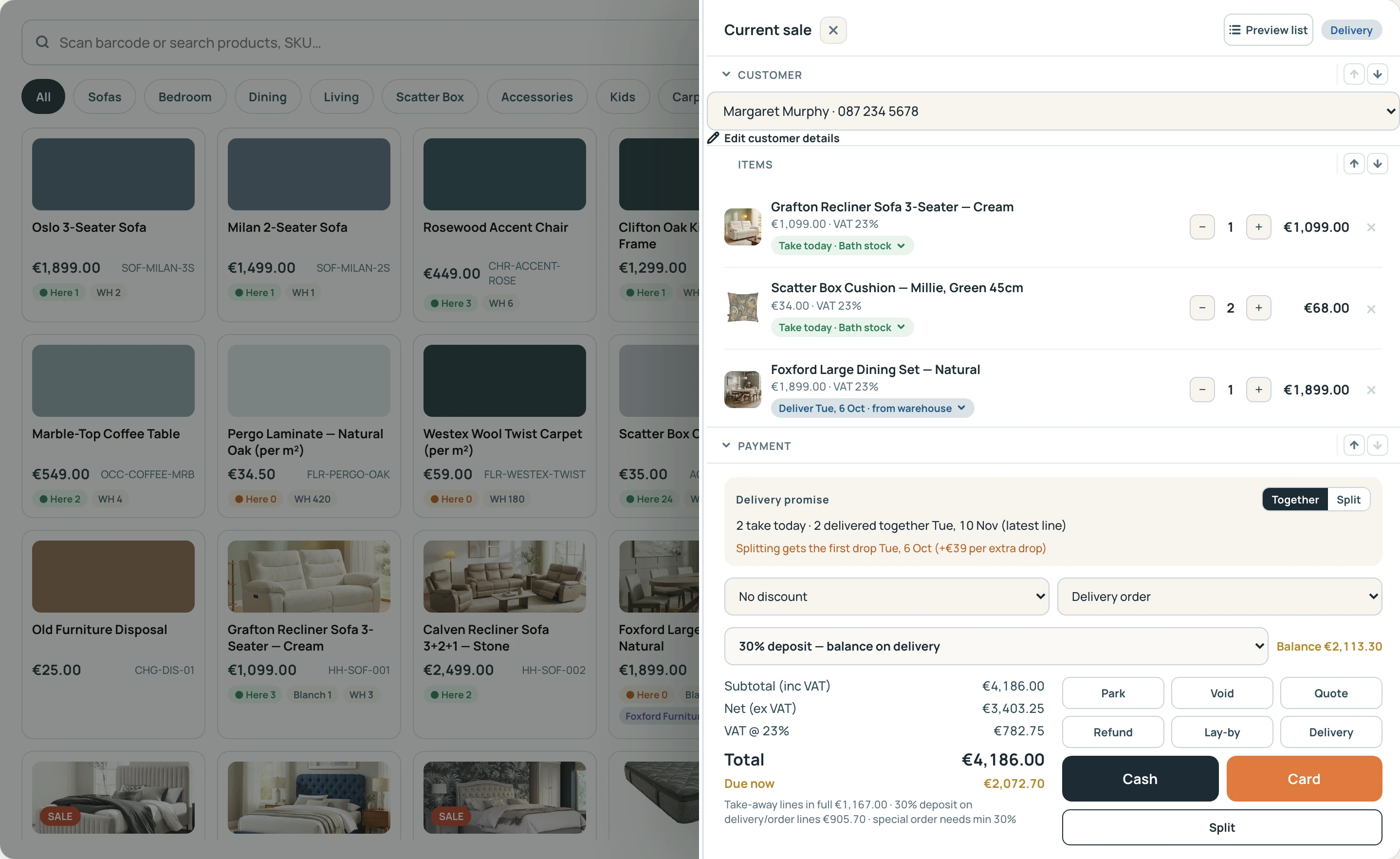Select Together delivery promise option
Viewport: 1400px width, 859px height.
click(x=1295, y=500)
